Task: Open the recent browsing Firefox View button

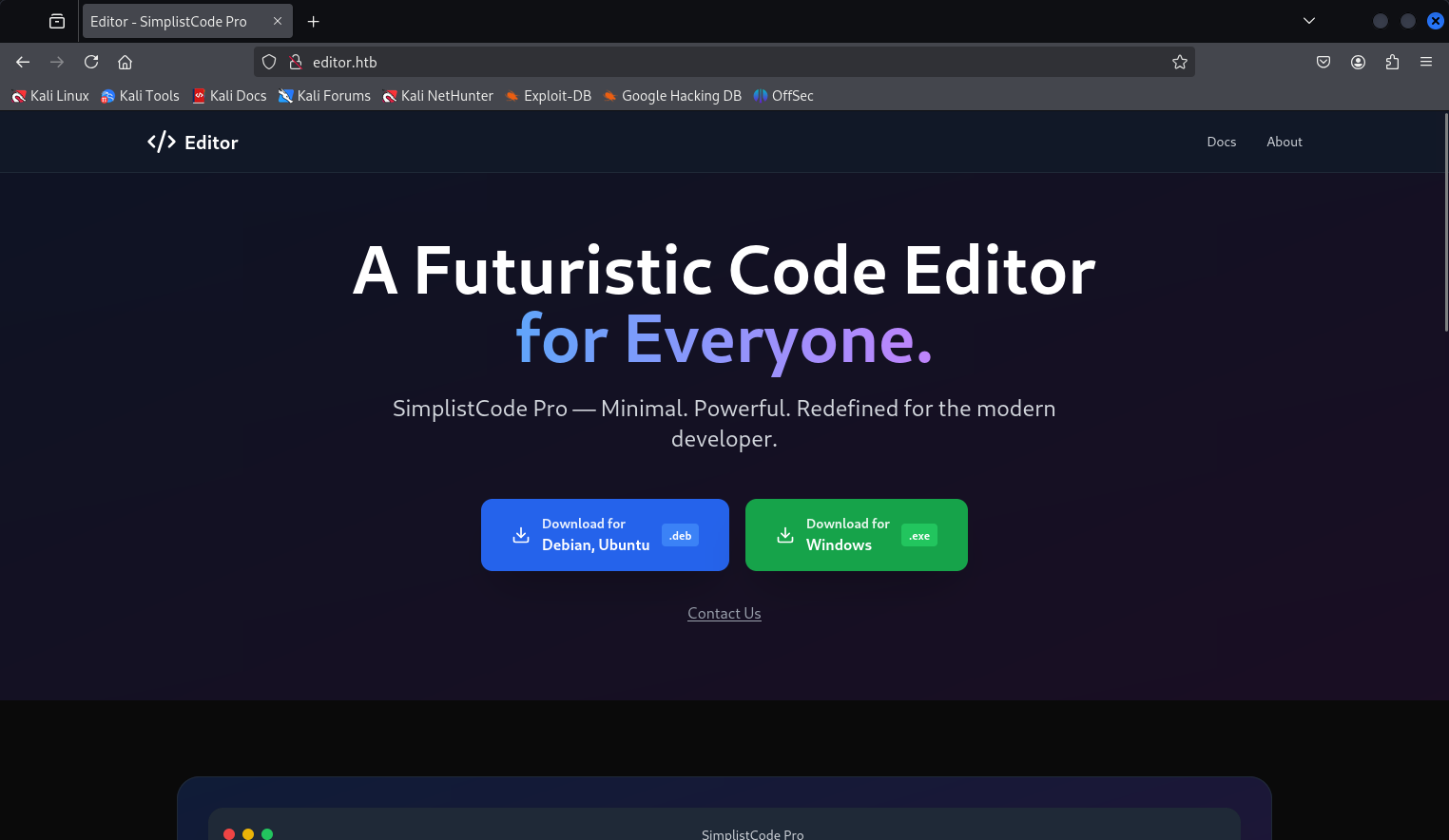Action: click(57, 21)
